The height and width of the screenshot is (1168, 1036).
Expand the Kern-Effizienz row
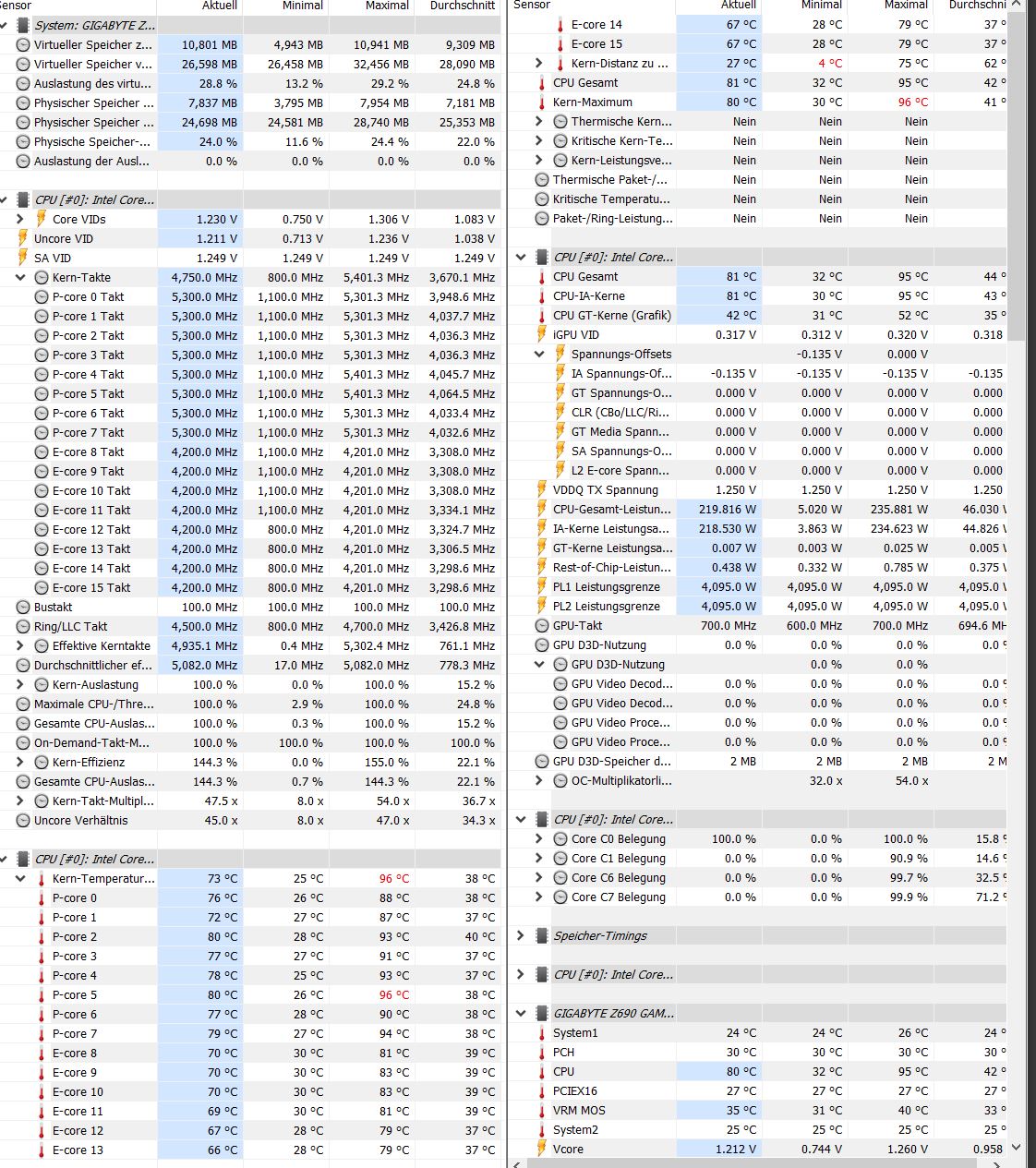(20, 762)
